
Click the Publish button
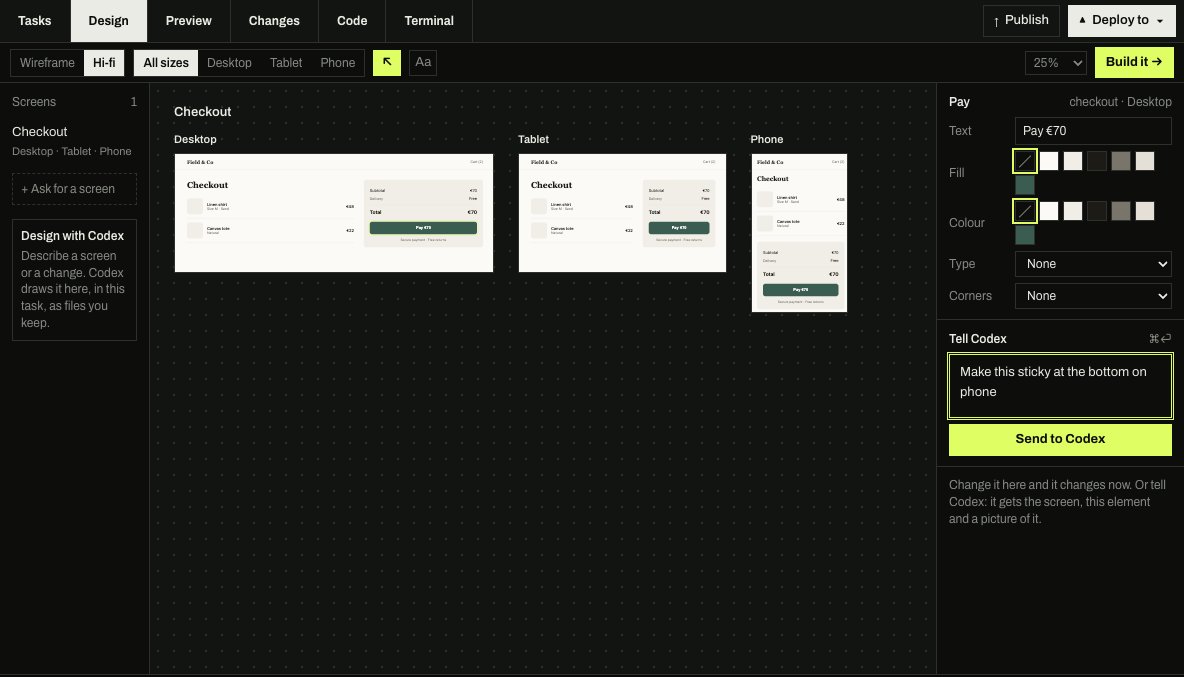(1021, 20)
